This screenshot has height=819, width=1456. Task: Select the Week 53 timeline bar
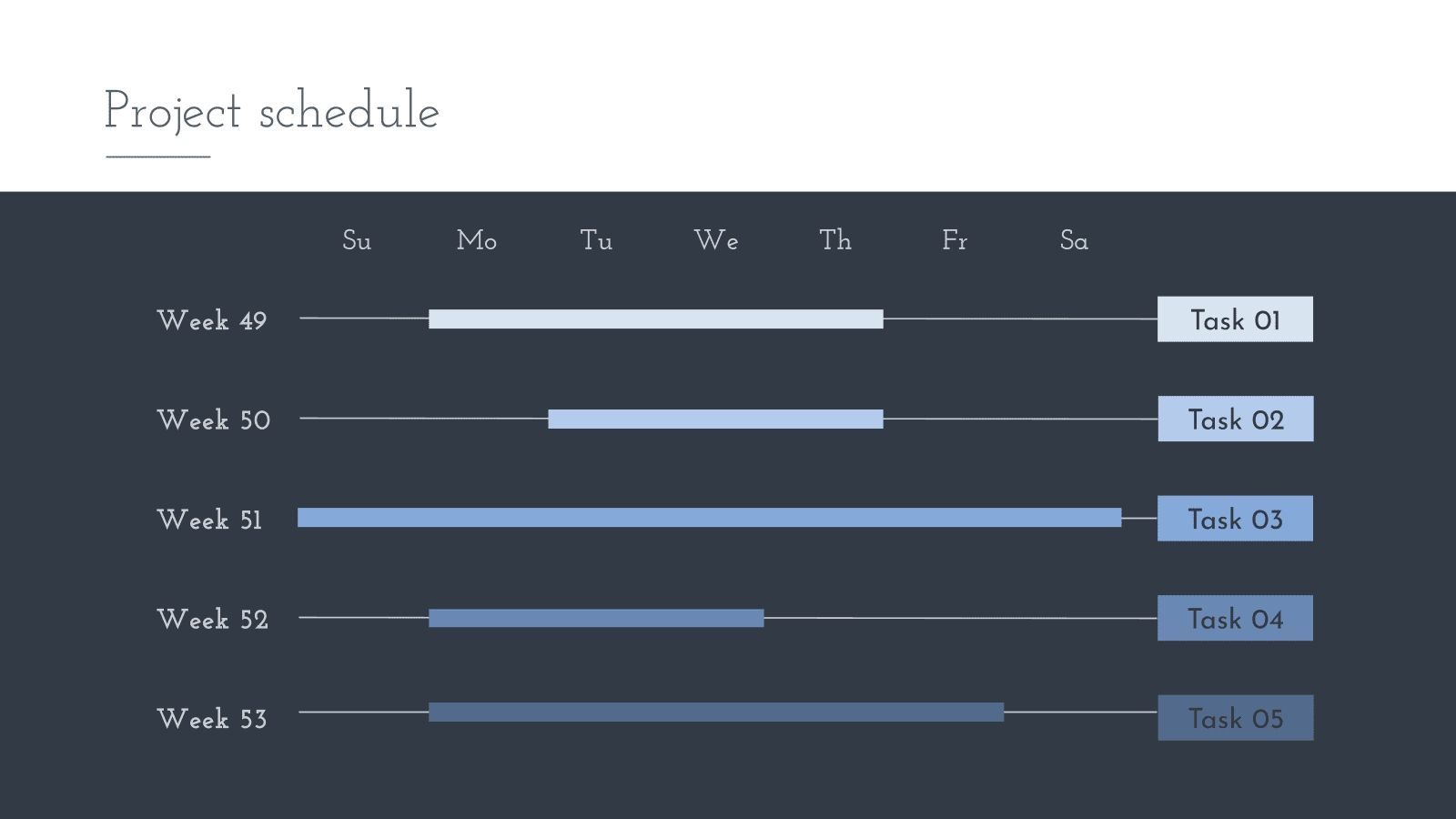tap(716, 713)
